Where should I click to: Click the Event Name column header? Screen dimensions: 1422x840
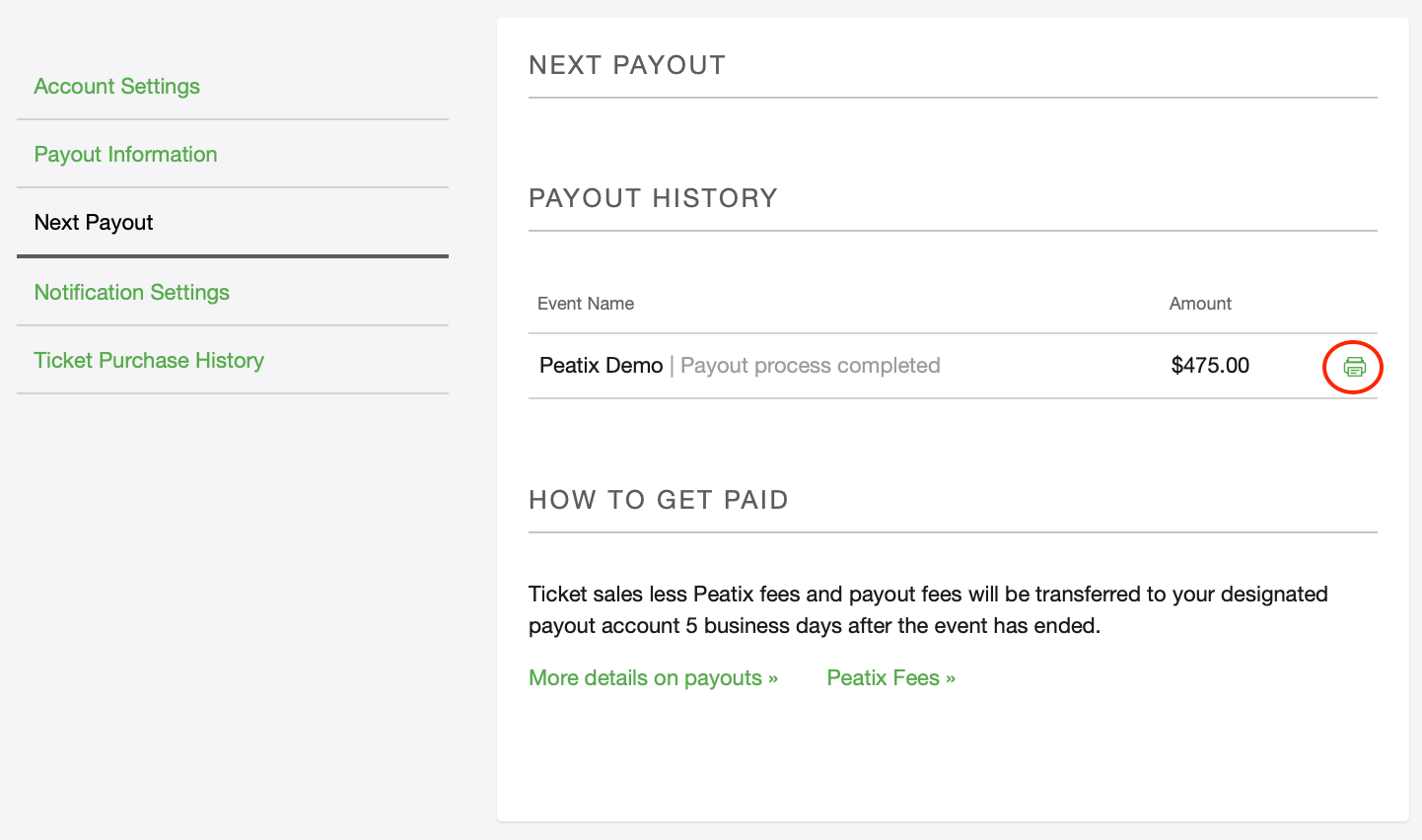[586, 304]
